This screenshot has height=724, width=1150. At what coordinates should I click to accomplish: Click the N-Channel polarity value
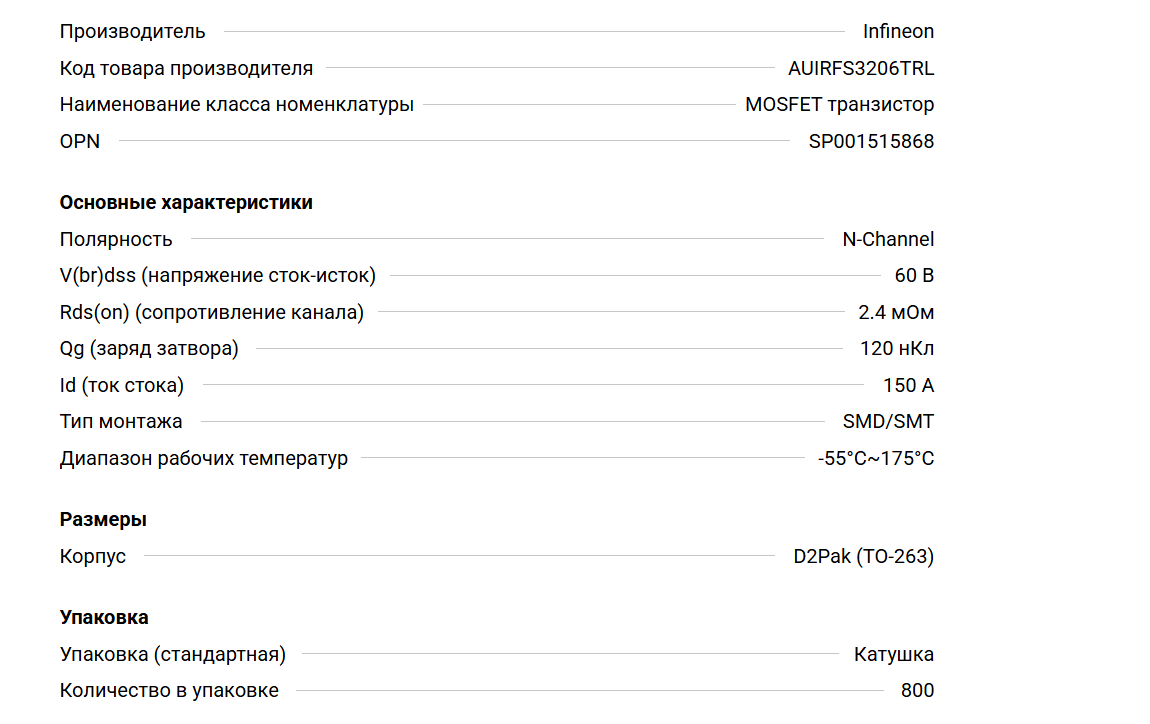point(888,239)
